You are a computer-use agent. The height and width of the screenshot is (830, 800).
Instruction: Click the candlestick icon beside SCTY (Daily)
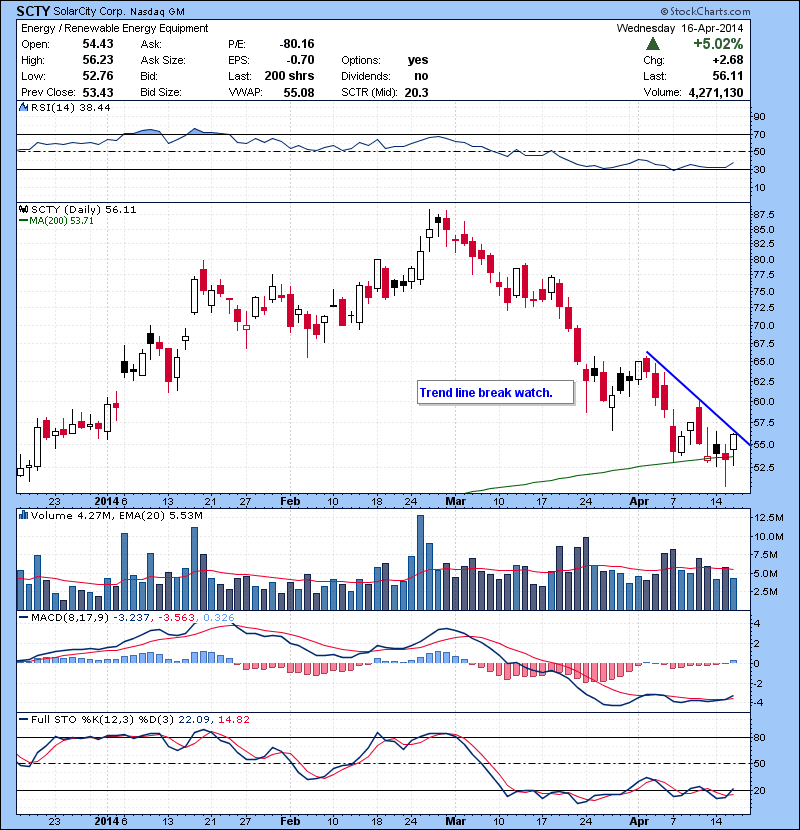click(23, 210)
